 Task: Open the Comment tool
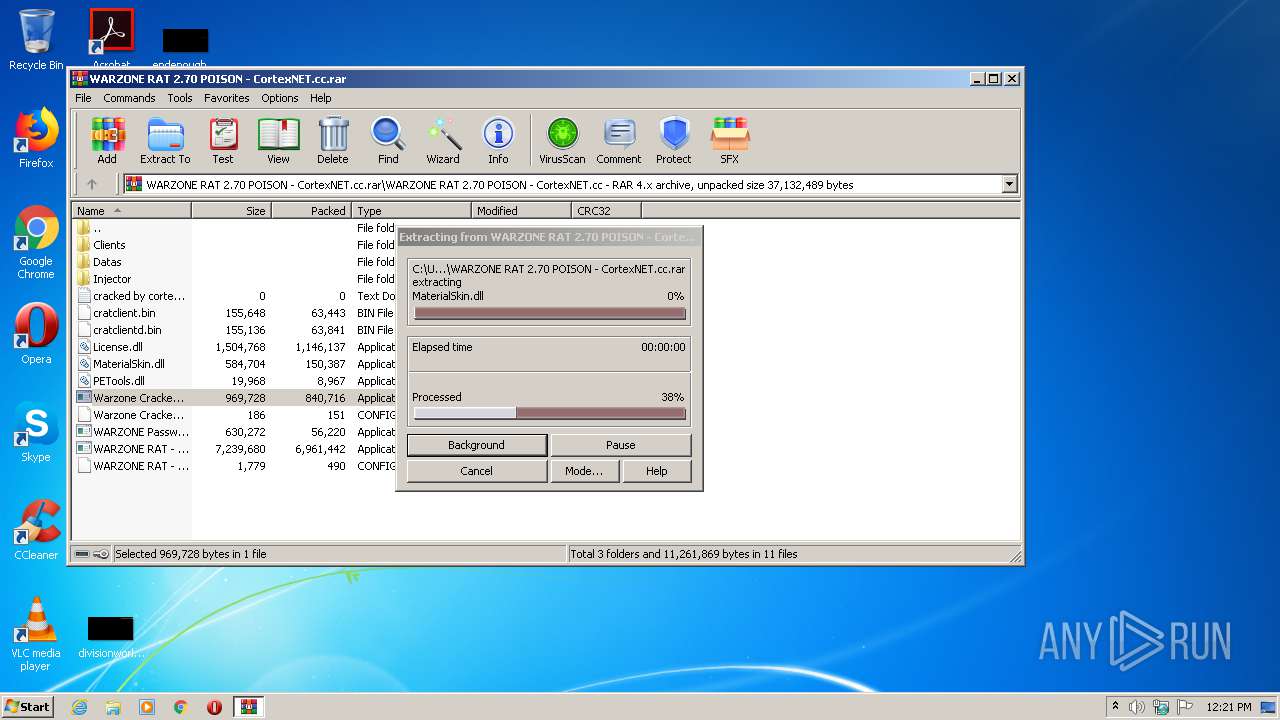(619, 141)
